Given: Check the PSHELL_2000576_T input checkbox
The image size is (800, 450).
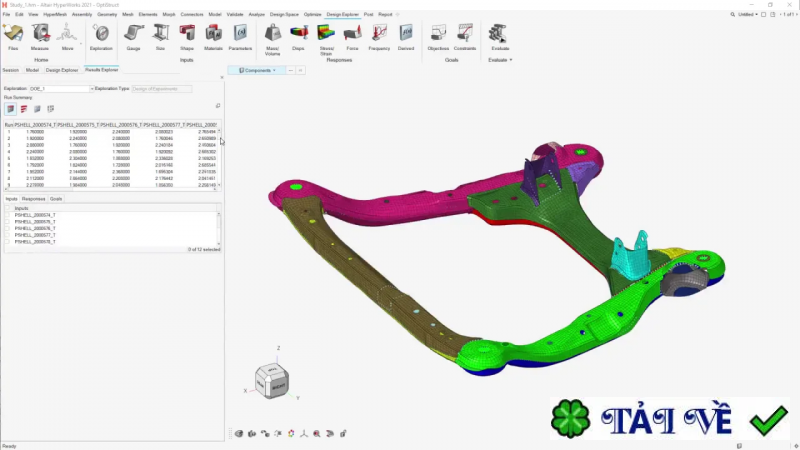Looking at the screenshot, I should [7, 229].
